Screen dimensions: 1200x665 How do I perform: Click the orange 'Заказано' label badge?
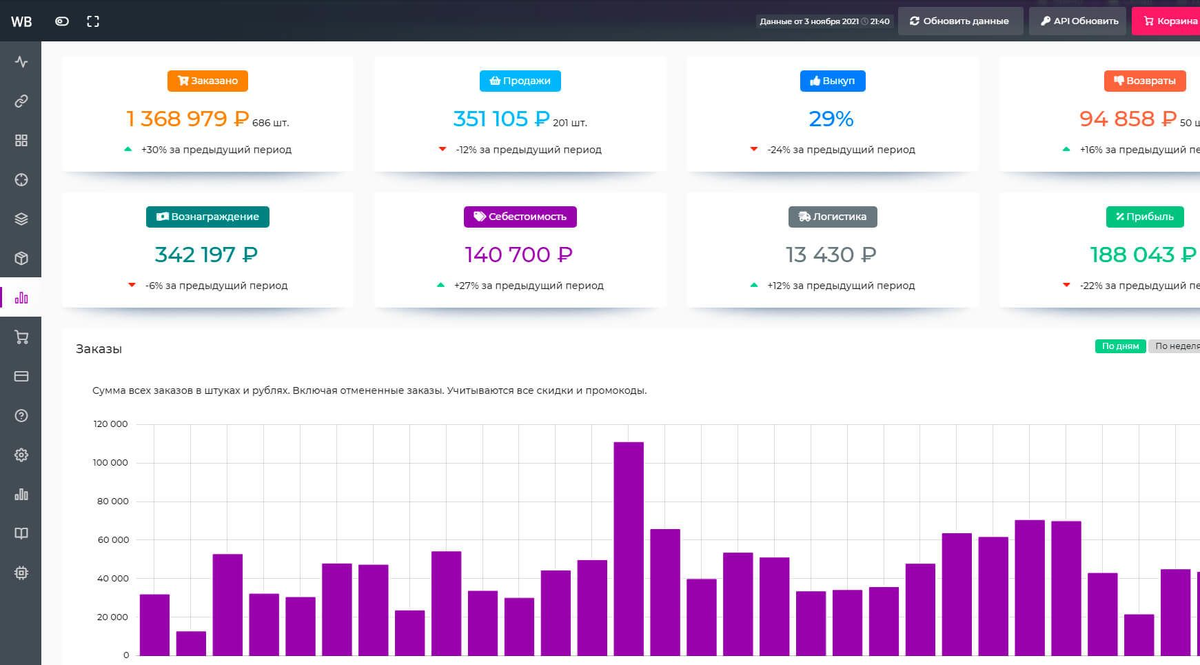coord(208,81)
